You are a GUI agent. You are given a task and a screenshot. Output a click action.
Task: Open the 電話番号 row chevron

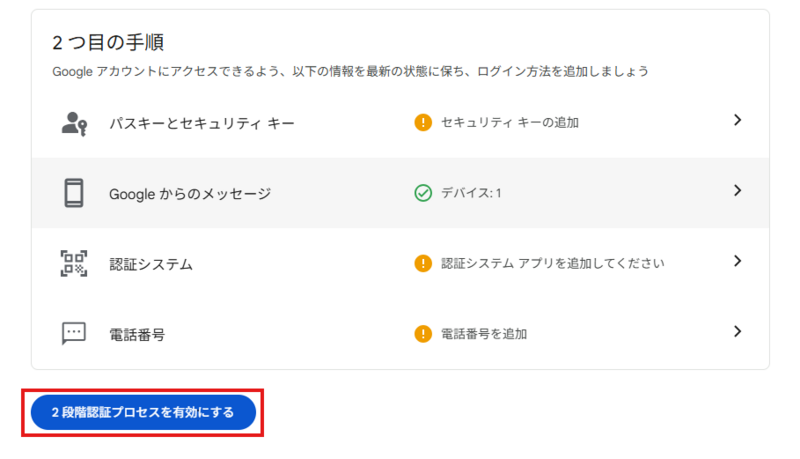[x=737, y=331]
